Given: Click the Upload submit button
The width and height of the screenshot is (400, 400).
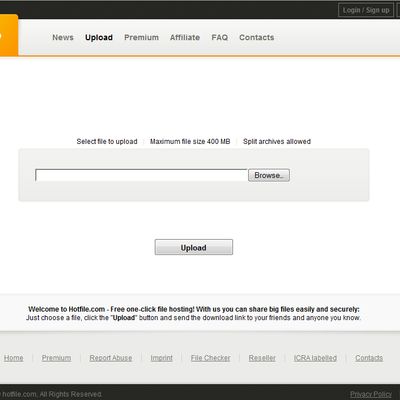Looking at the screenshot, I should click(194, 247).
